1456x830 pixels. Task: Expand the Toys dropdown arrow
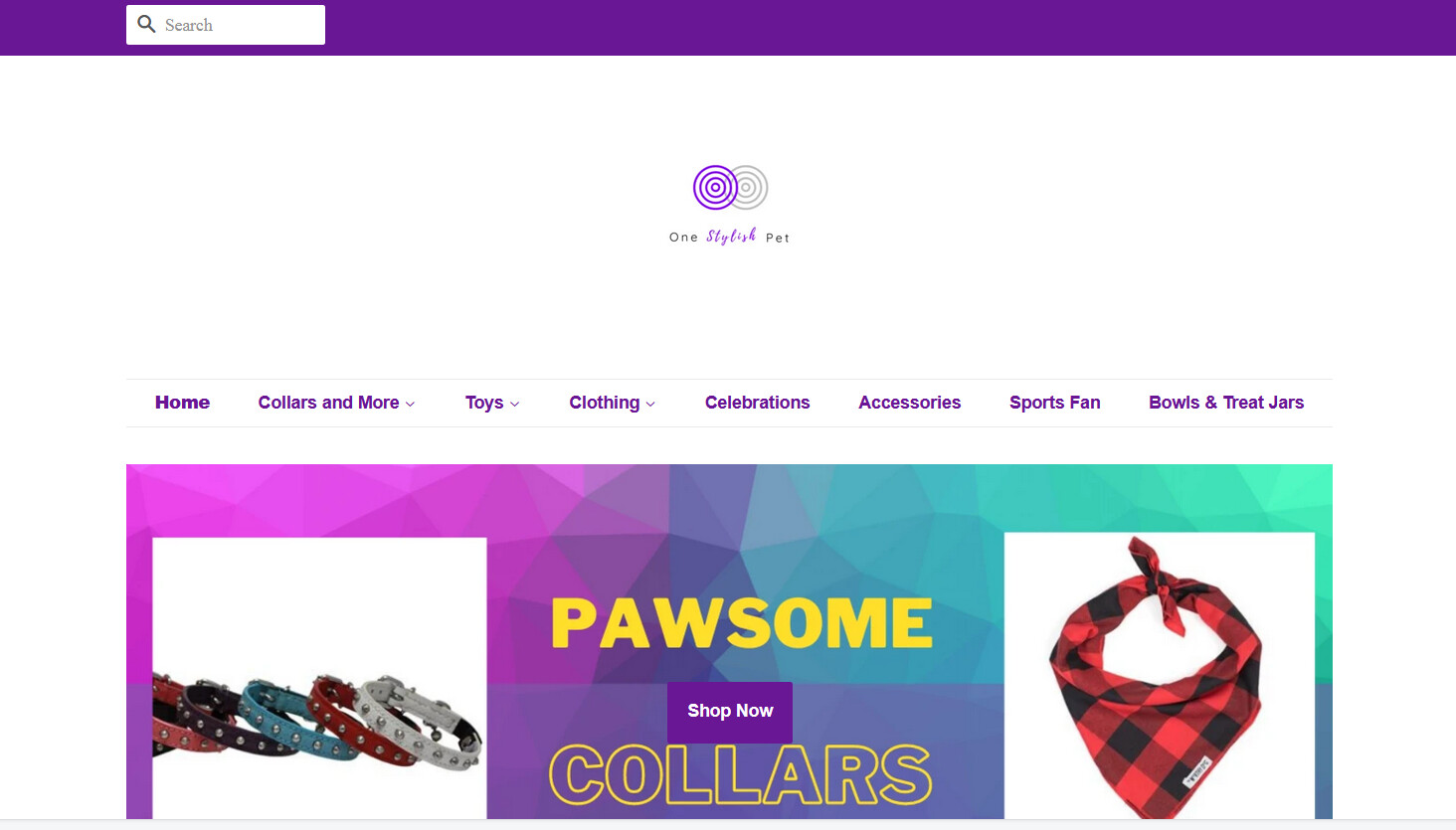(x=514, y=404)
